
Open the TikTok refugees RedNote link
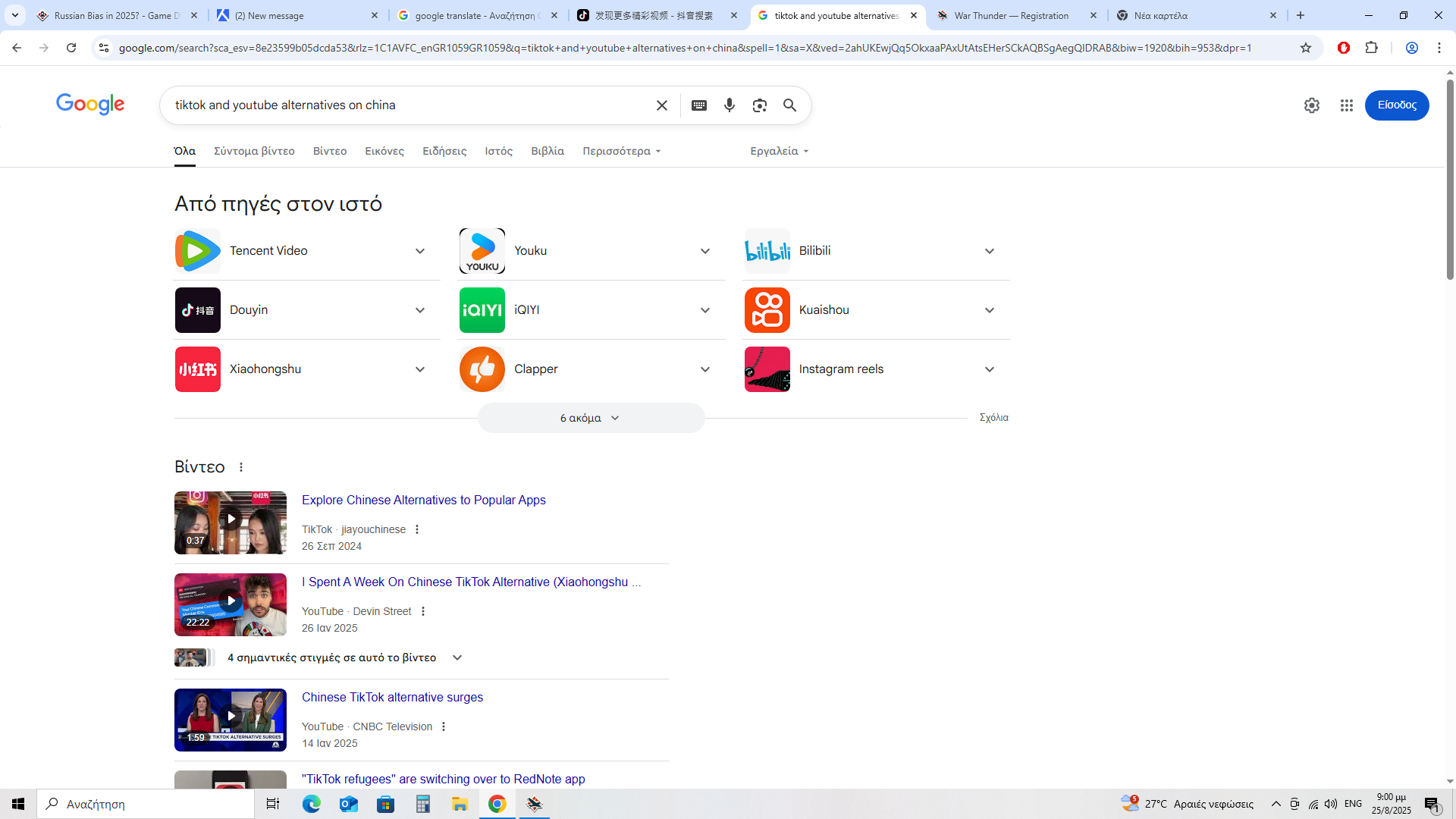444,779
